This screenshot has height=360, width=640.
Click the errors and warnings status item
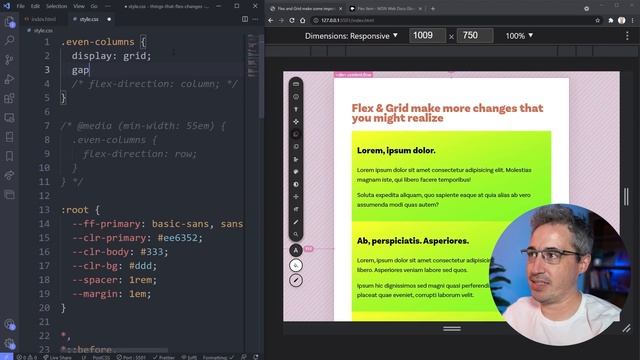tap(27, 357)
